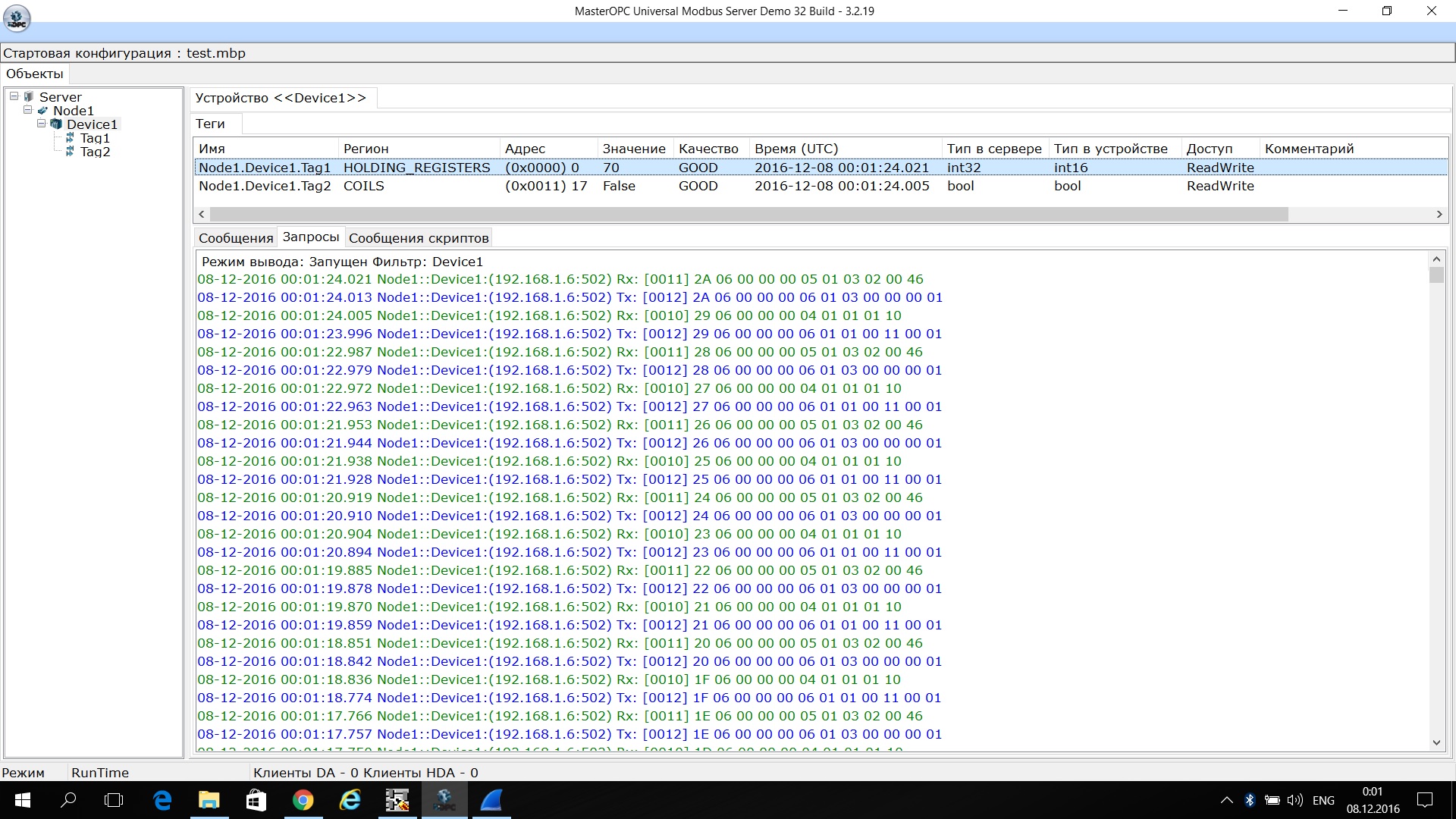Click the Node1 icon in tree
Screen dimensions: 1456x819
pyautogui.click(x=42, y=111)
